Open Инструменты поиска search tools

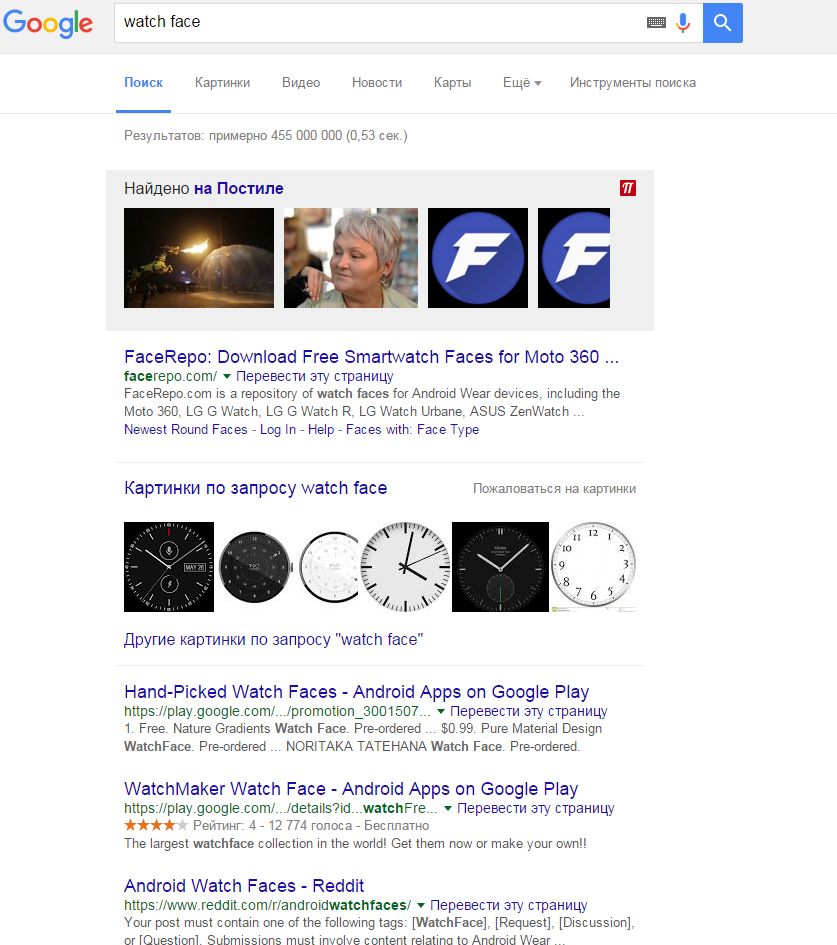(x=633, y=83)
